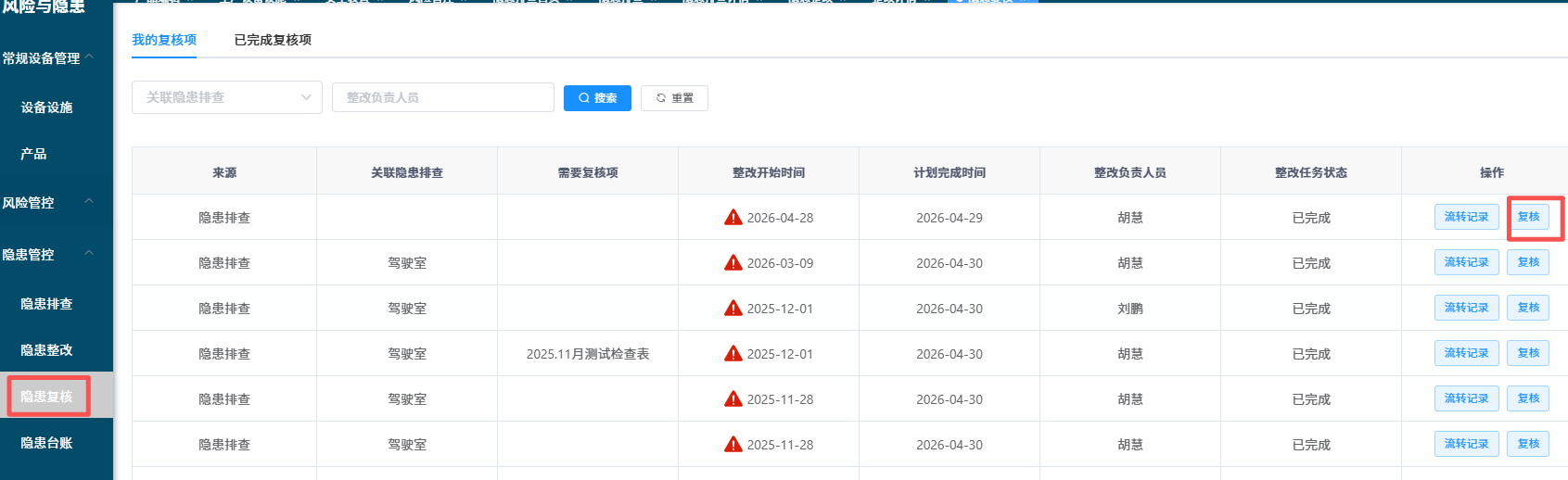Collapse the 风险管控 sidebar group
Image resolution: width=1568 pixels, height=480 pixels.
(89, 202)
